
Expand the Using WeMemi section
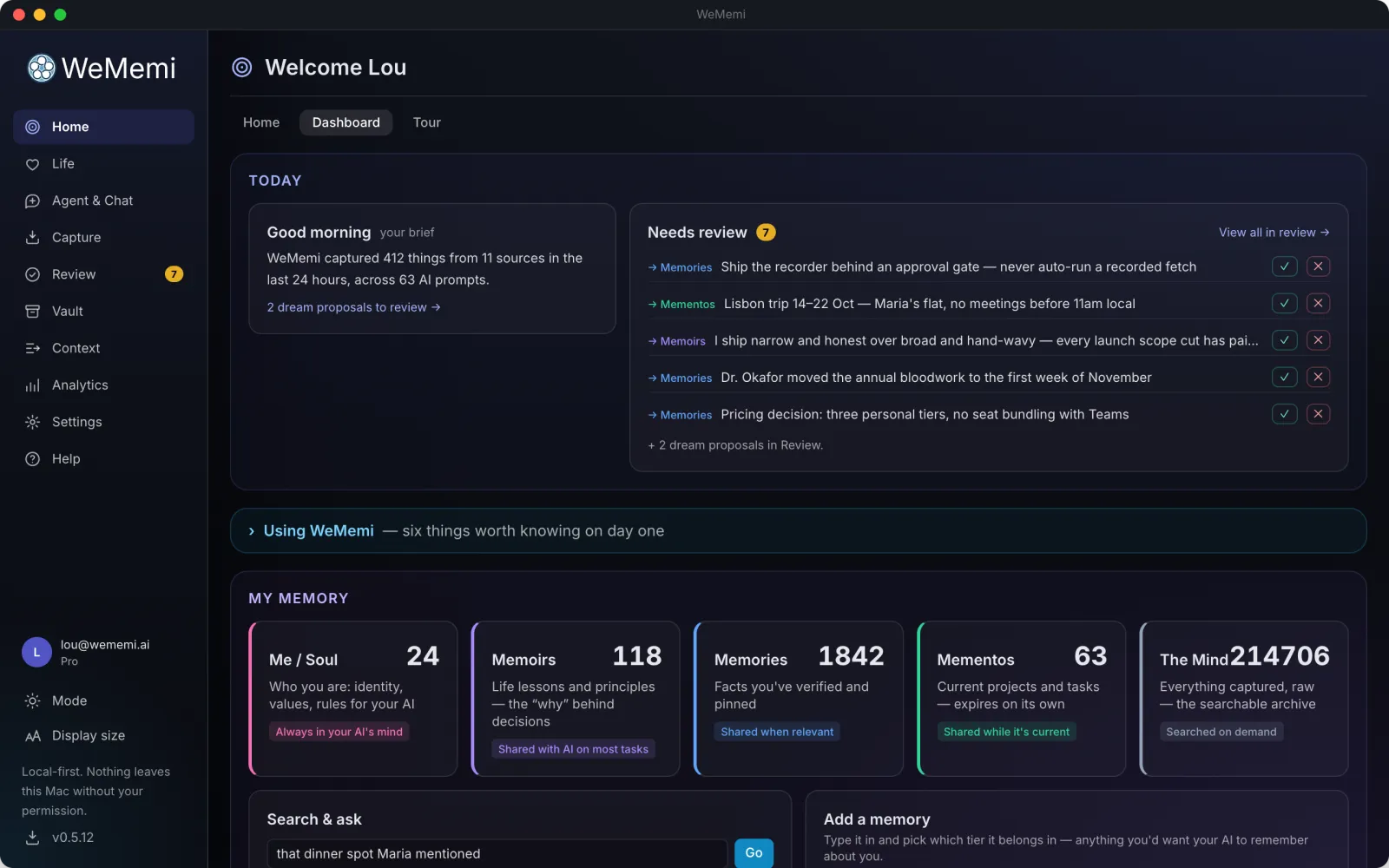click(x=798, y=530)
